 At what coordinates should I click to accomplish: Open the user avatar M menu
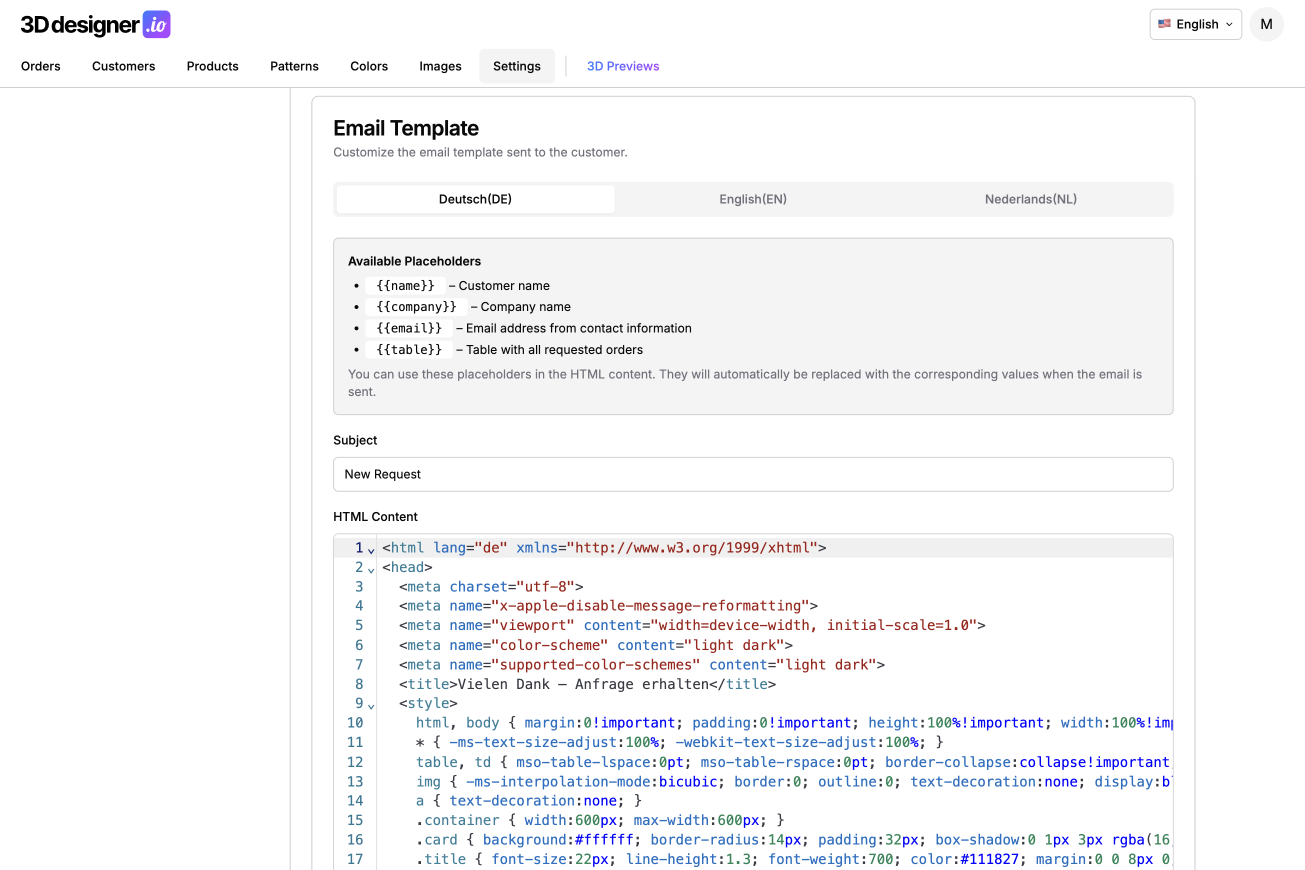[1266, 25]
